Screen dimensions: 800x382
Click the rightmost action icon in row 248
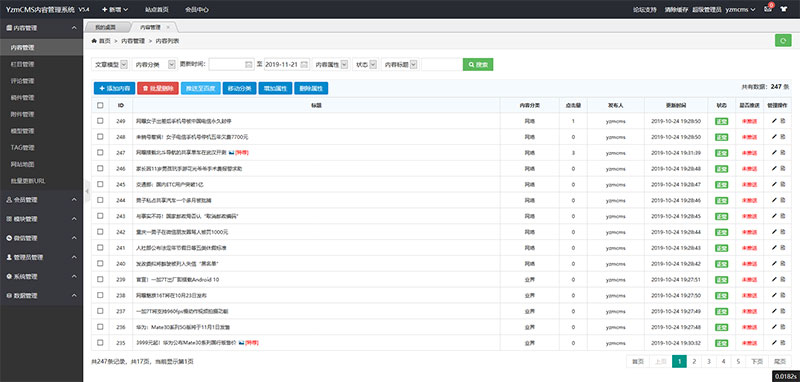pos(783,137)
